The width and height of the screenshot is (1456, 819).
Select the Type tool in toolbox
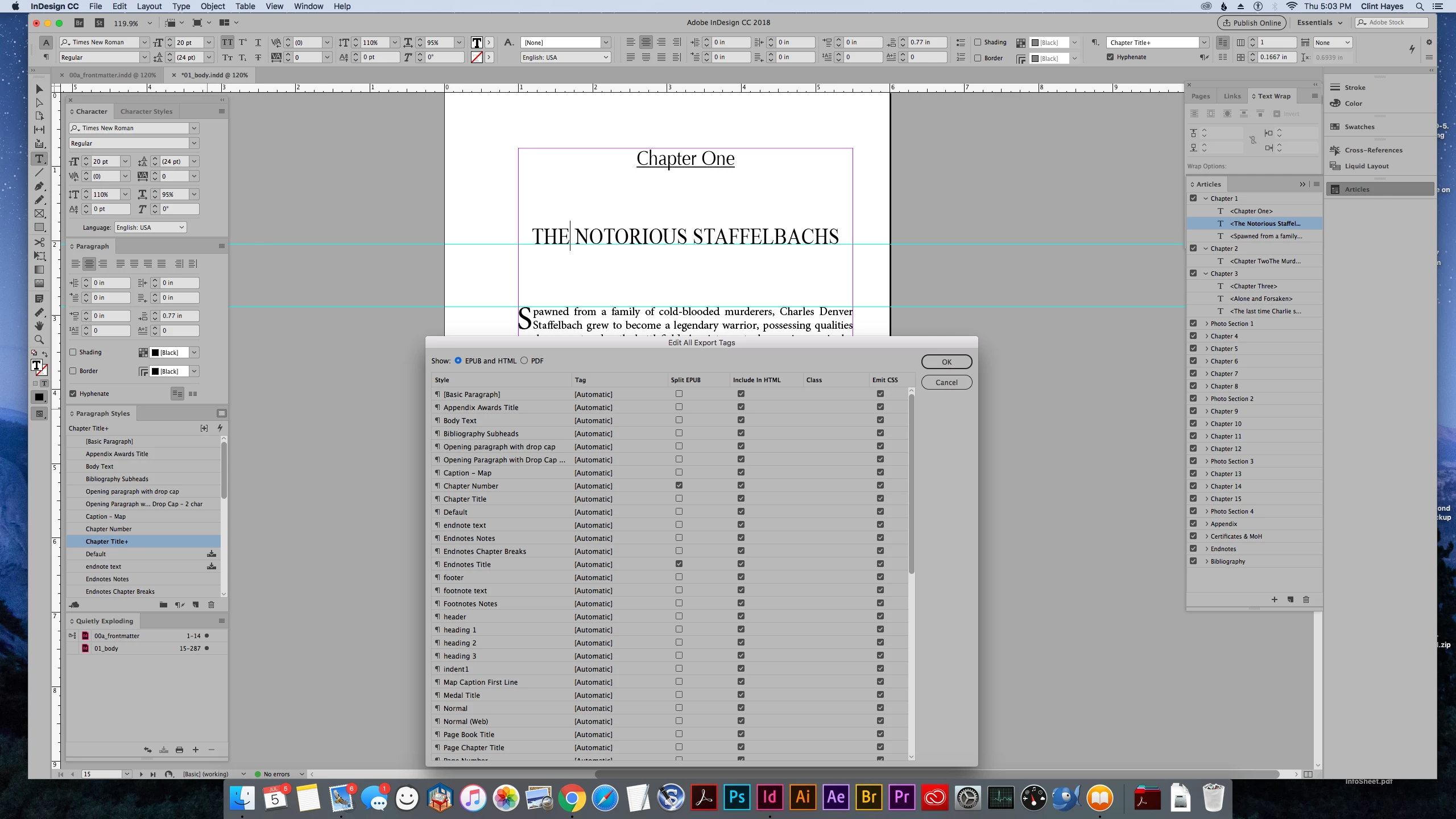(x=39, y=159)
